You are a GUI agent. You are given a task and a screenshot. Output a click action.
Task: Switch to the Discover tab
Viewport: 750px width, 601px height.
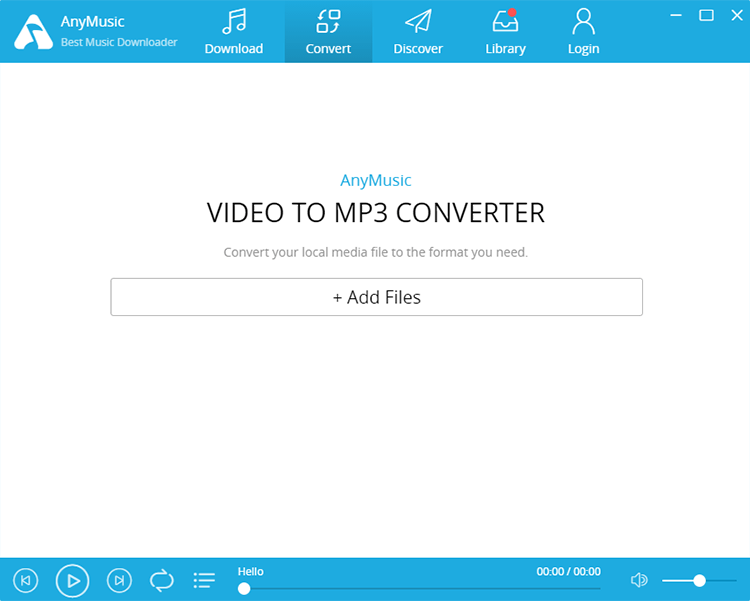click(418, 32)
